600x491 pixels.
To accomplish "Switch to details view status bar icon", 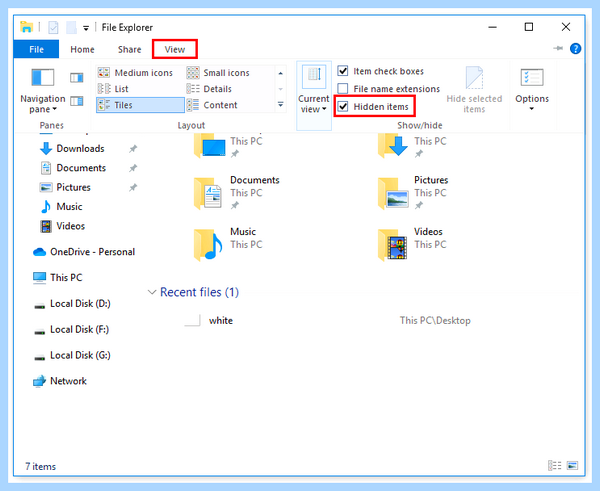I will click(554, 465).
